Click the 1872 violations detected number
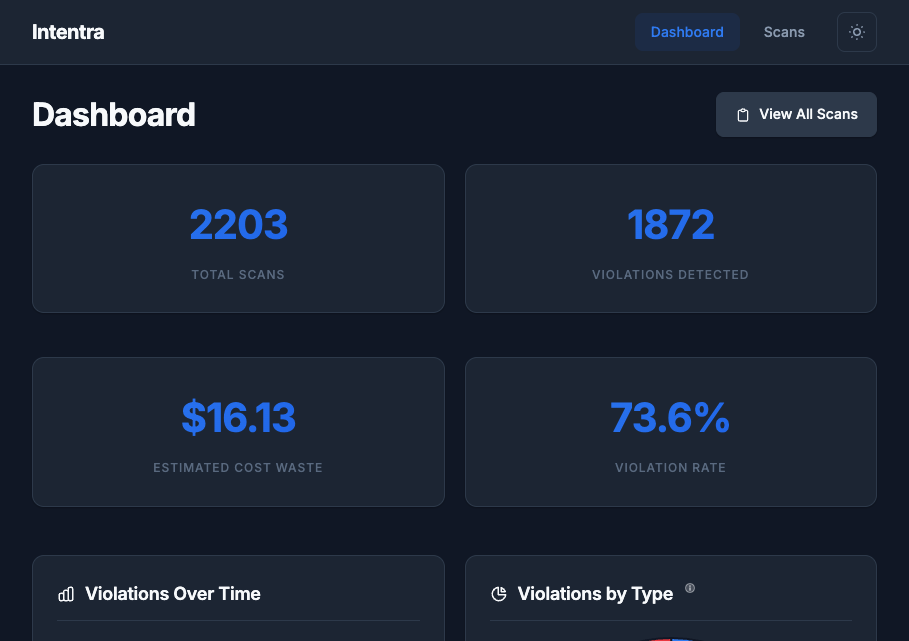This screenshot has width=909, height=641. pyautogui.click(x=670, y=225)
